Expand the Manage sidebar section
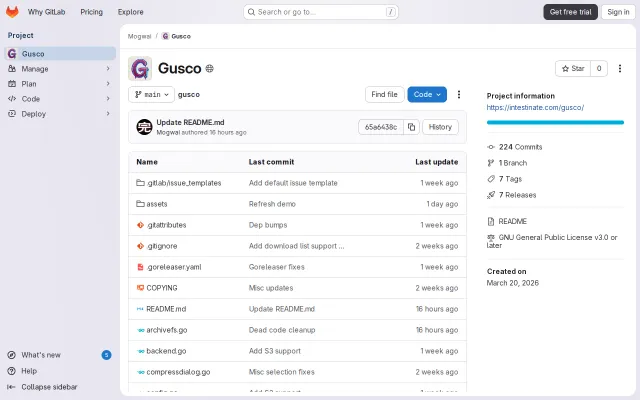 tap(59, 69)
